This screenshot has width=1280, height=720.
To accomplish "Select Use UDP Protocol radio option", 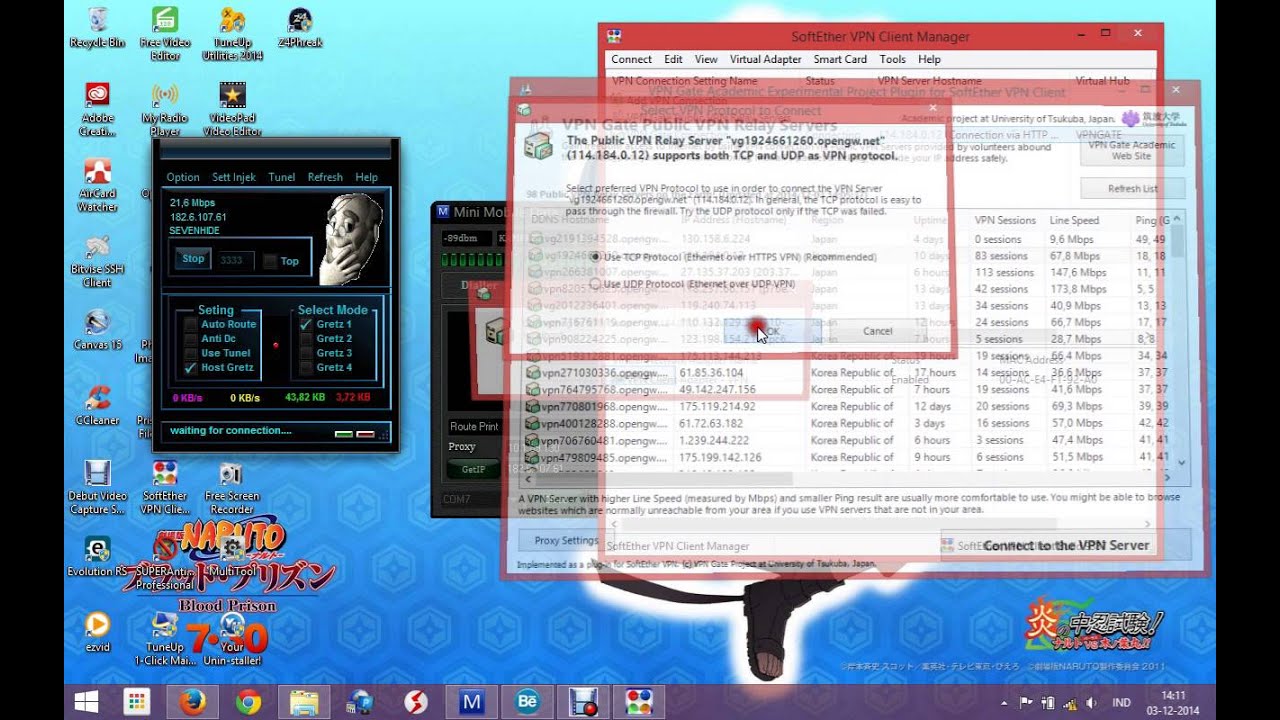I will 596,285.
